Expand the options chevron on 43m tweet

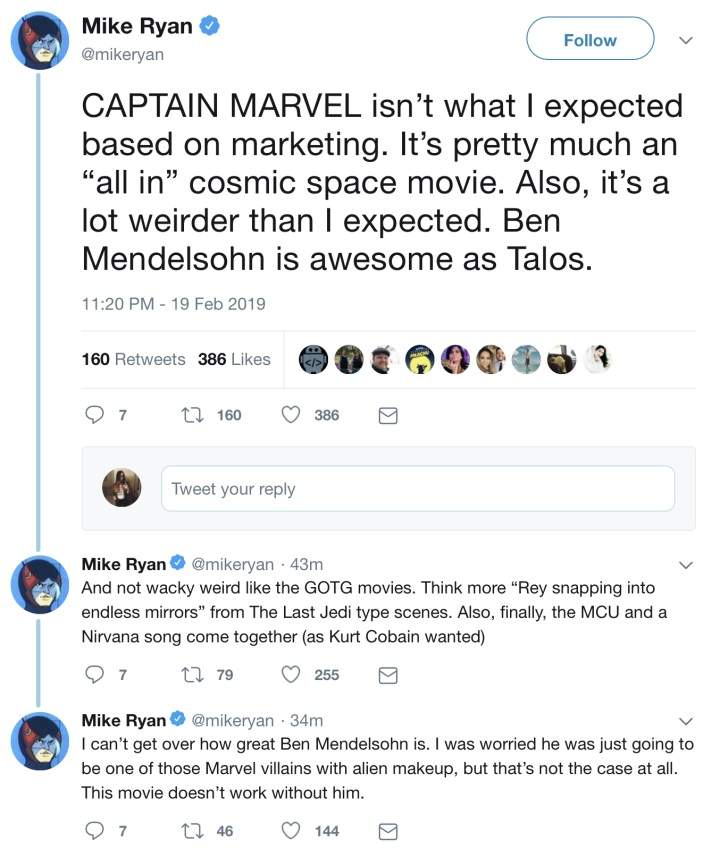(x=685, y=565)
